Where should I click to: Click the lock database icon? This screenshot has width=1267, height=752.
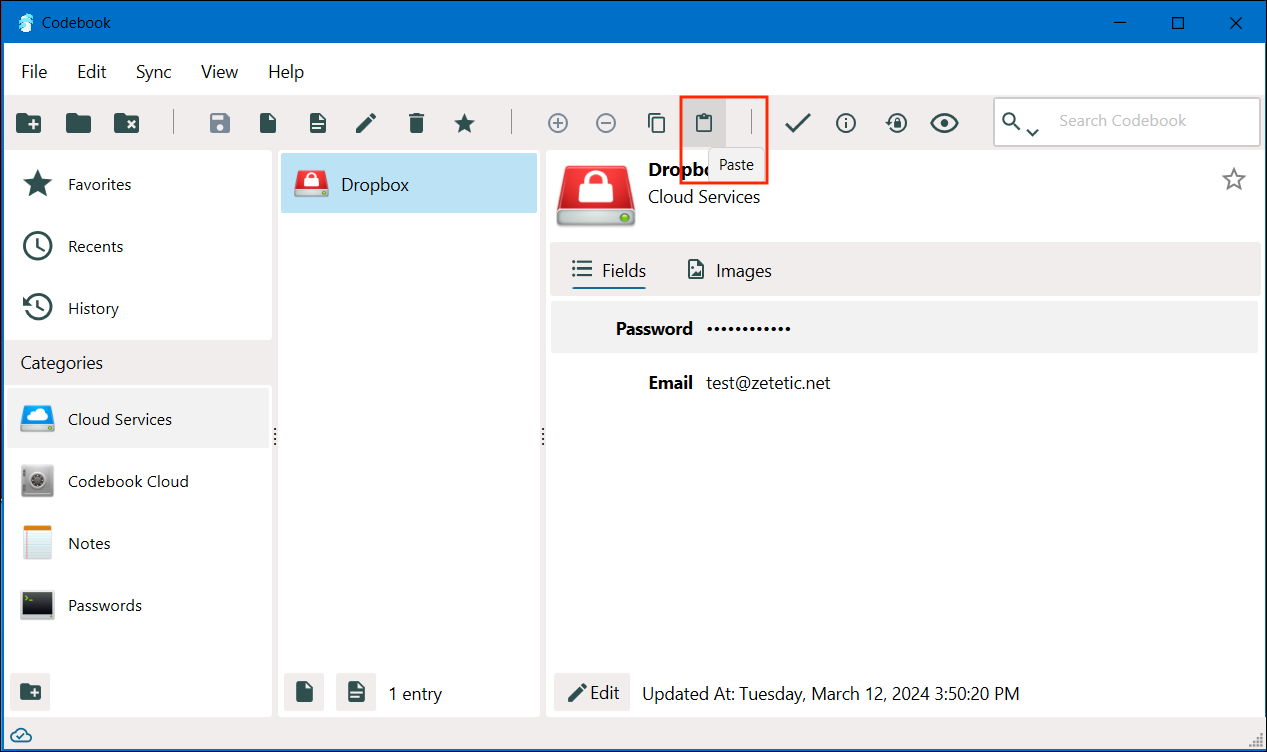point(896,123)
